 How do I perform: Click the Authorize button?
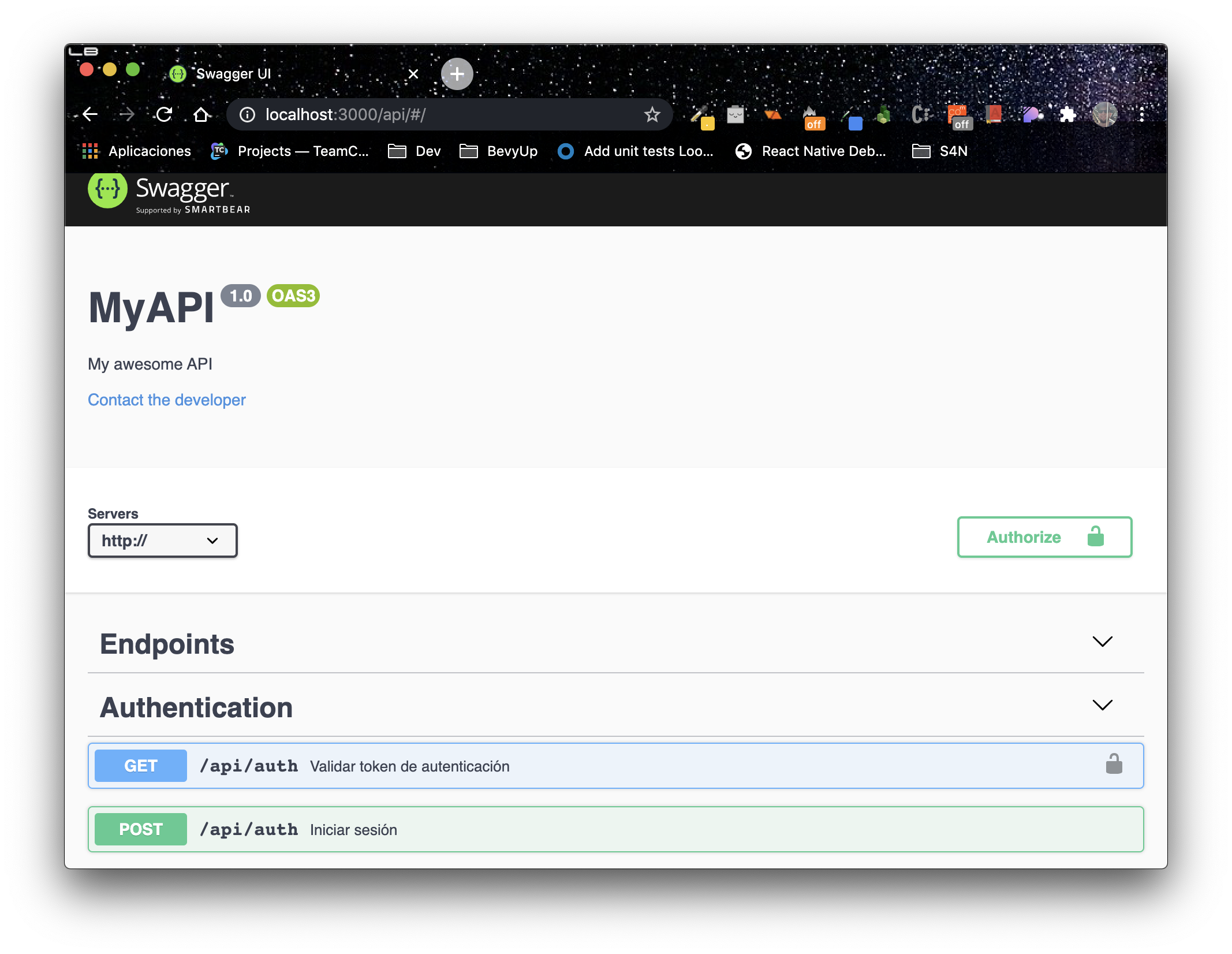tap(1044, 536)
